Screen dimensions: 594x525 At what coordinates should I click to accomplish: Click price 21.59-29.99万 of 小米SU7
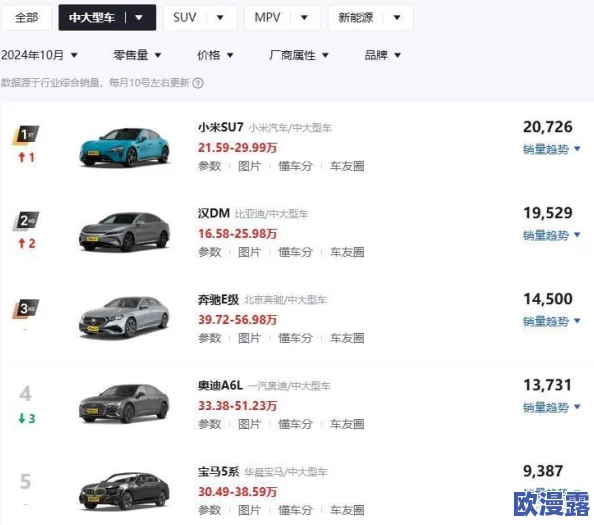click(238, 147)
